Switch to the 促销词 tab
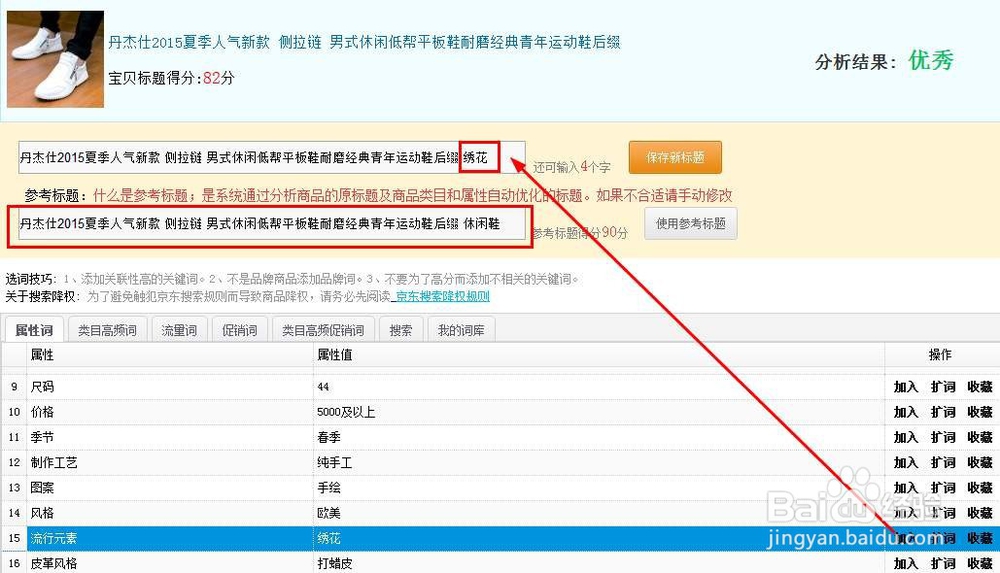 click(x=240, y=330)
